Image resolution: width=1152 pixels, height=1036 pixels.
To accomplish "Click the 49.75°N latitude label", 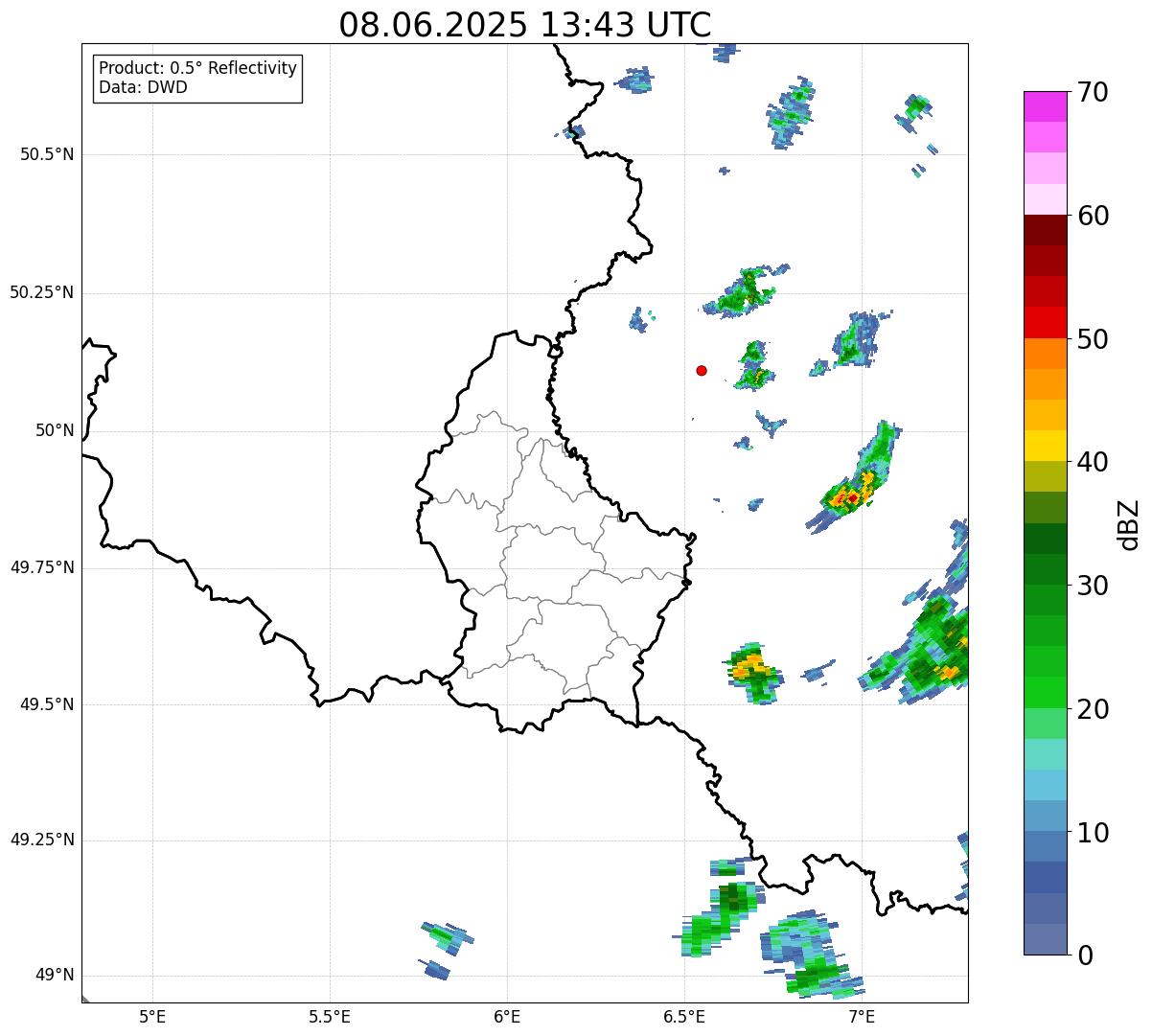I will pos(42,567).
